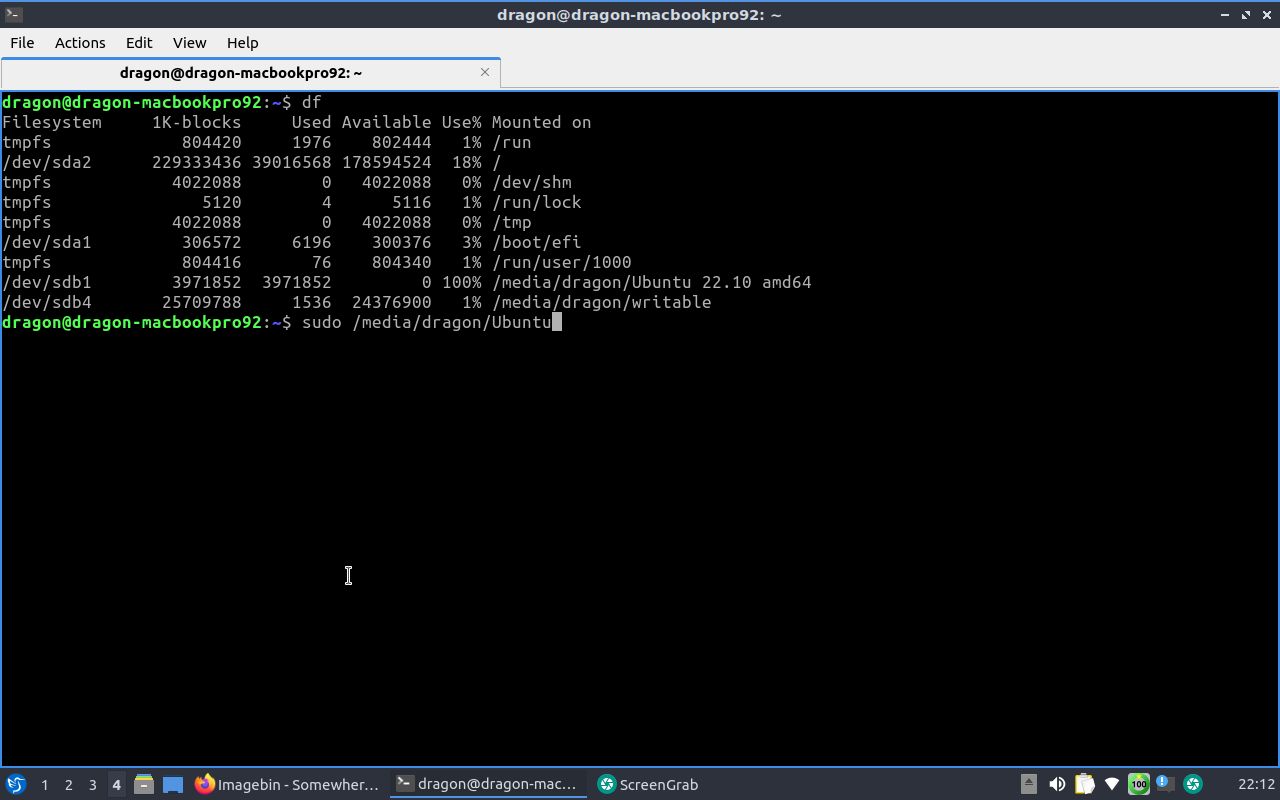Image resolution: width=1280 pixels, height=800 pixels.
Task: Open the volume control tray icon
Action: pos(1056,784)
